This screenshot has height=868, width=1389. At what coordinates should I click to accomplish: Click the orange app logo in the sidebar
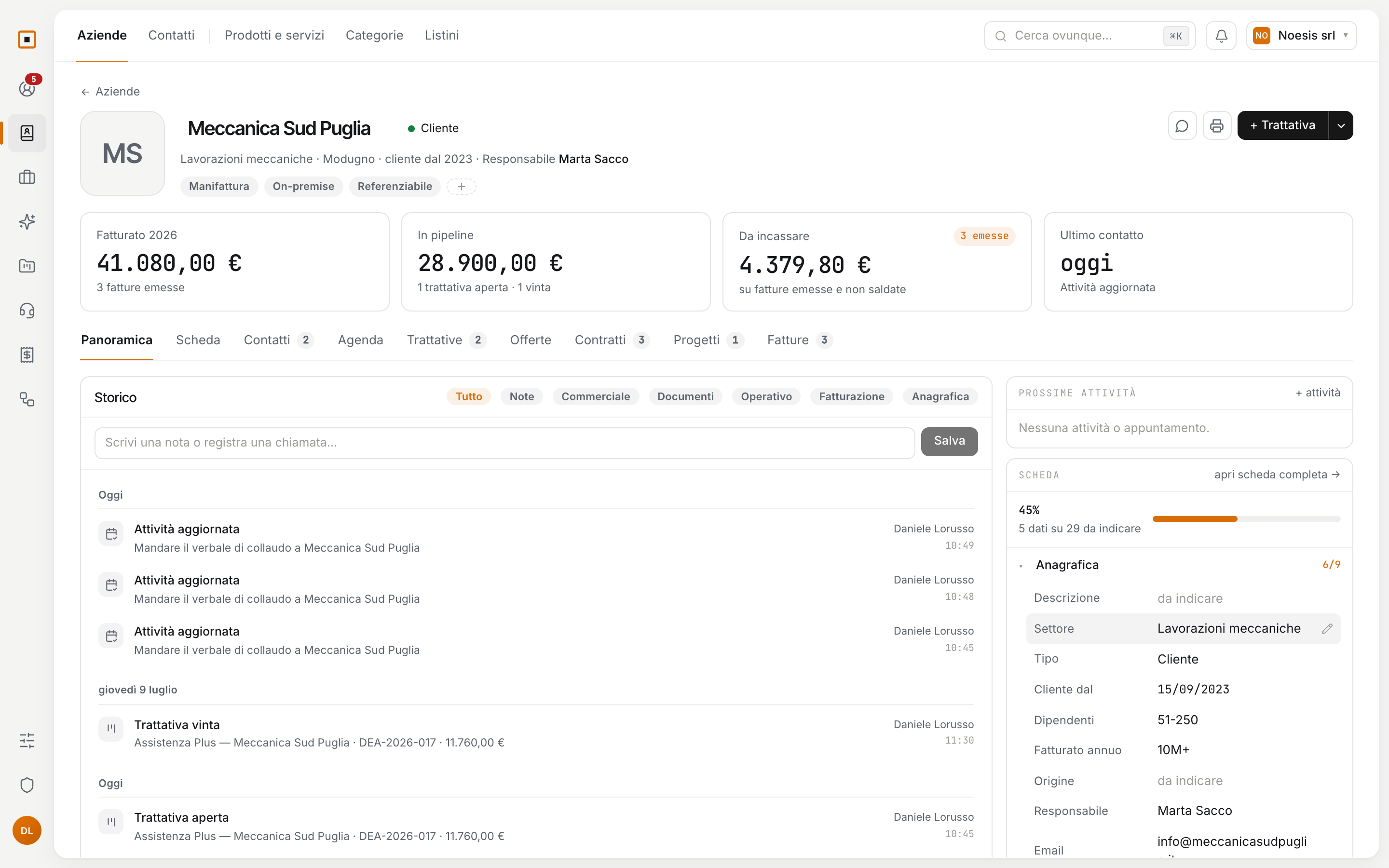tap(27, 39)
